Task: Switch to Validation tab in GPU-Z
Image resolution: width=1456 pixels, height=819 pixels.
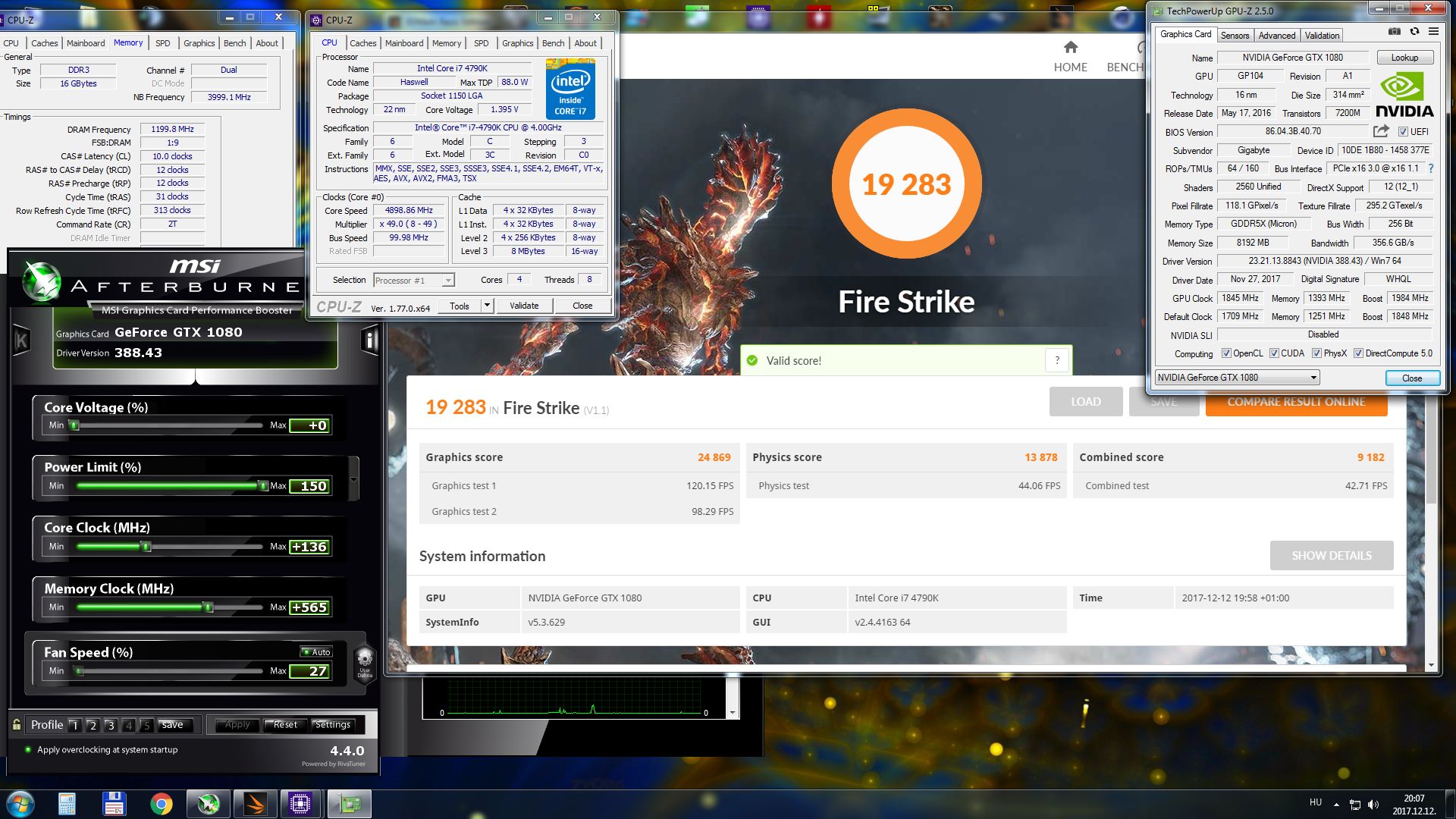Action: click(x=1322, y=36)
